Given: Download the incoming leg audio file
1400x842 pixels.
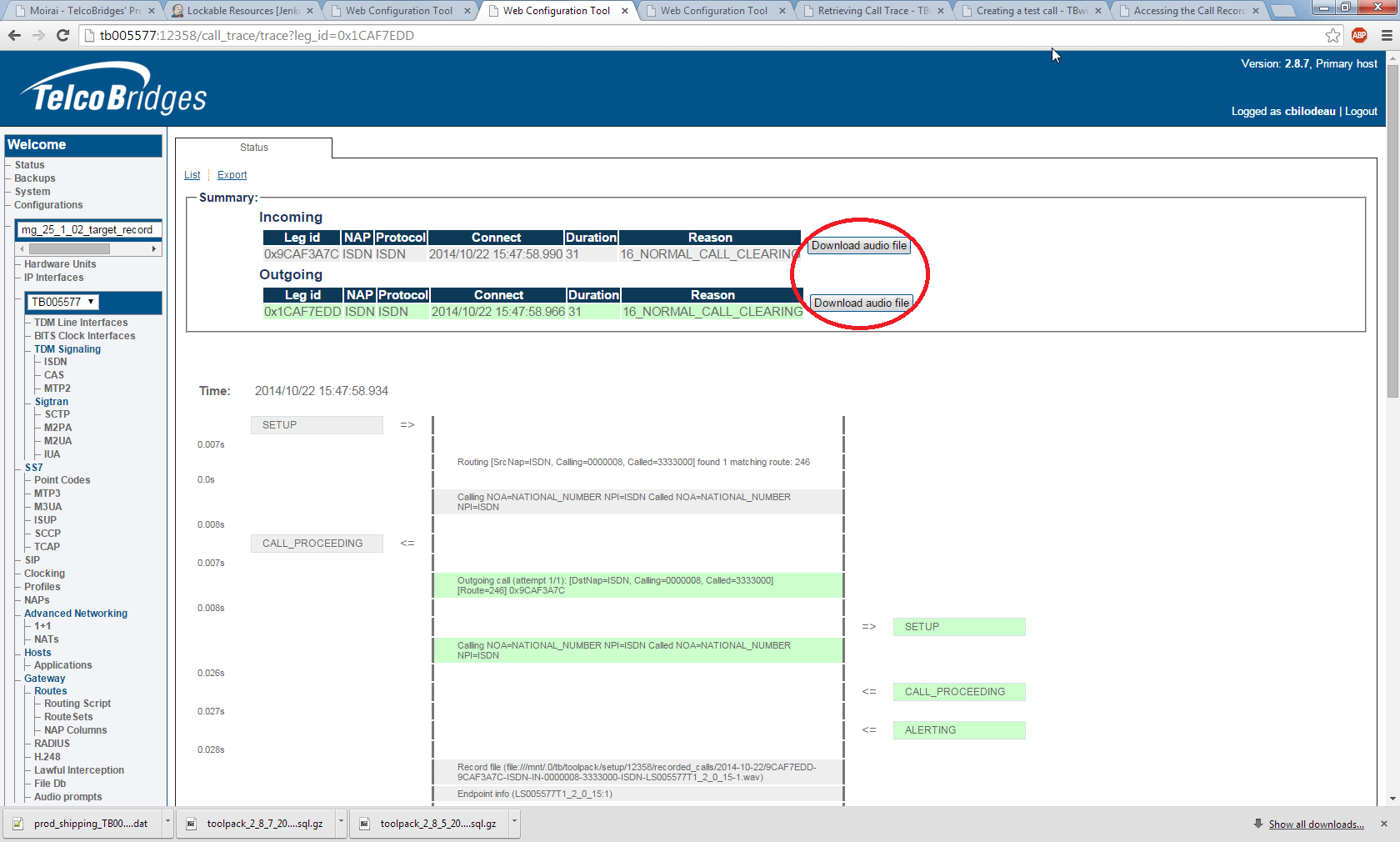Looking at the screenshot, I should click(x=858, y=246).
